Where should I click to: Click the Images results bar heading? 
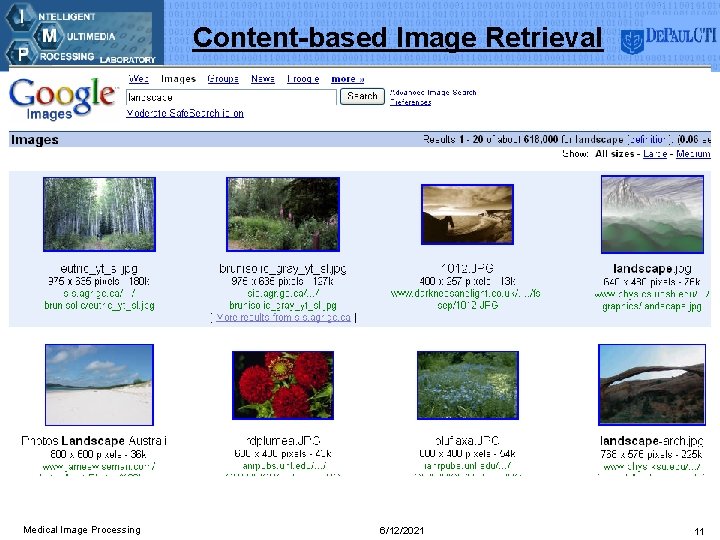point(34,140)
